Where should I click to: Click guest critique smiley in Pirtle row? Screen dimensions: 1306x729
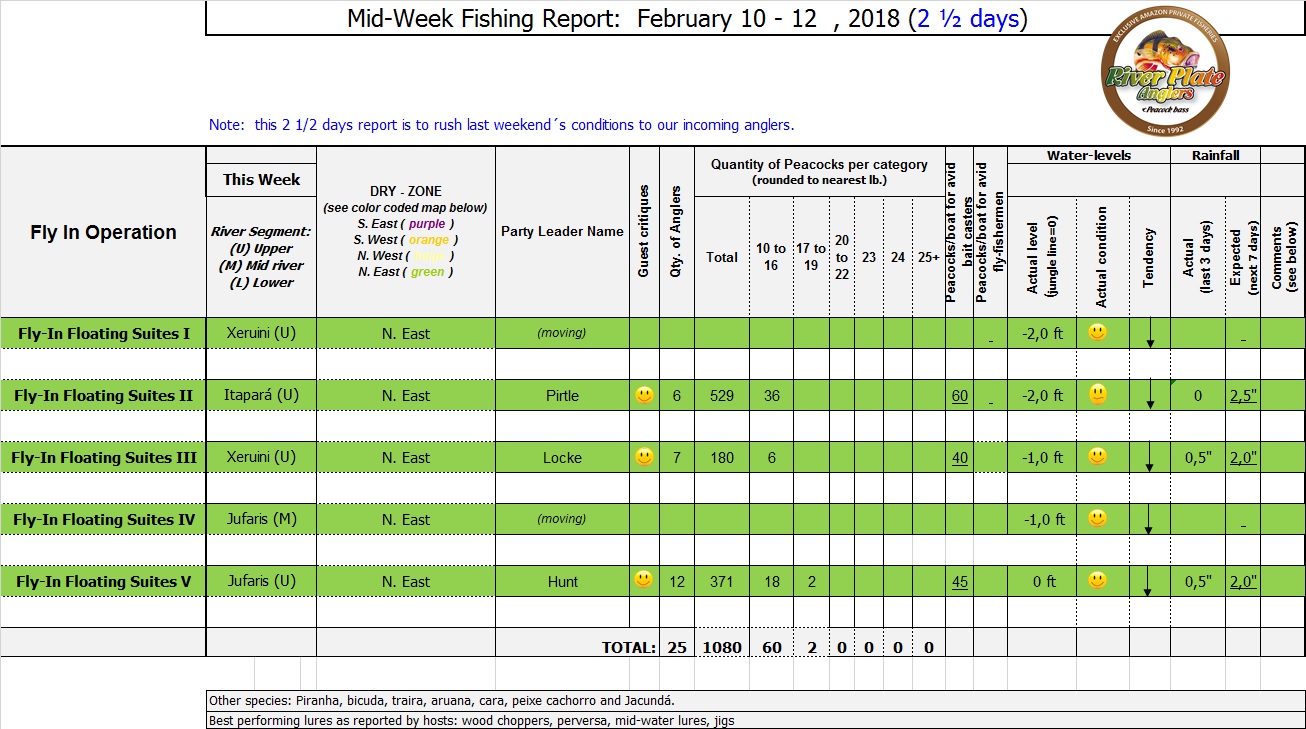(x=644, y=395)
